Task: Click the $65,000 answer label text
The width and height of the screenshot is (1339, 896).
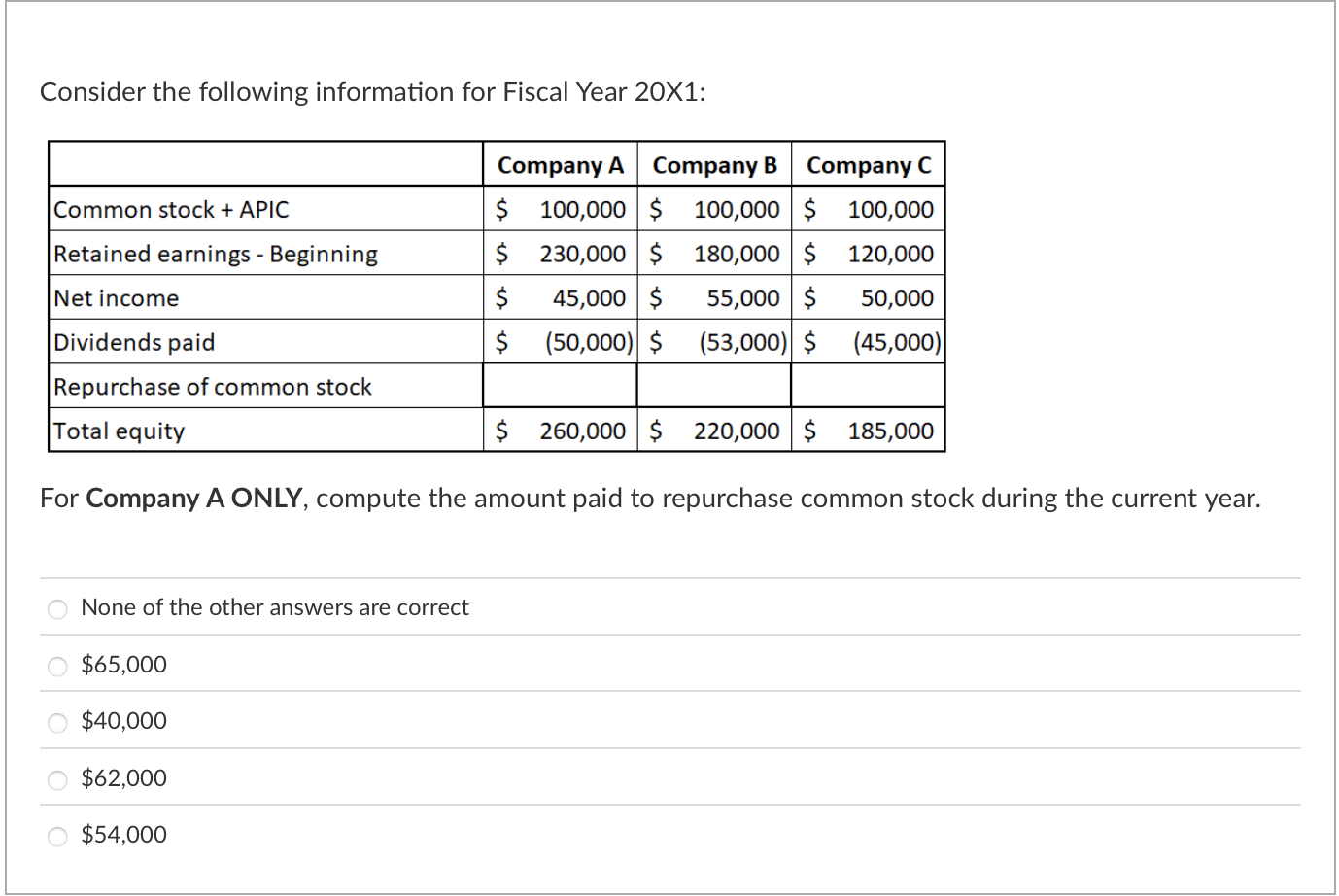Action: click(123, 664)
